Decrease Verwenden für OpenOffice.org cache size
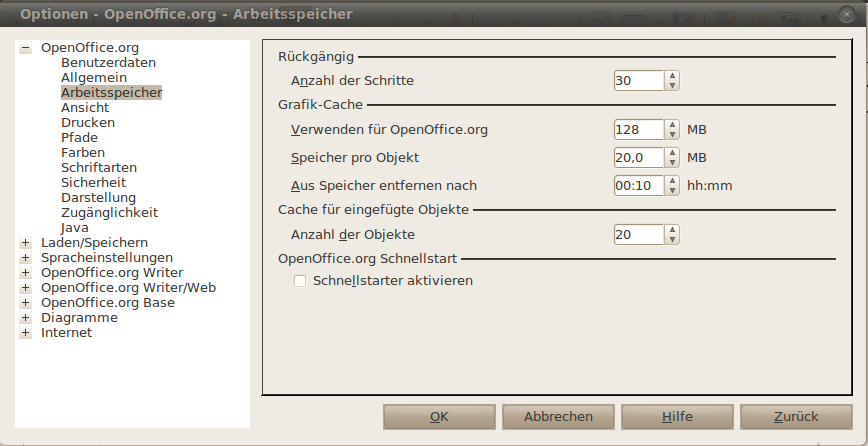 672,134
